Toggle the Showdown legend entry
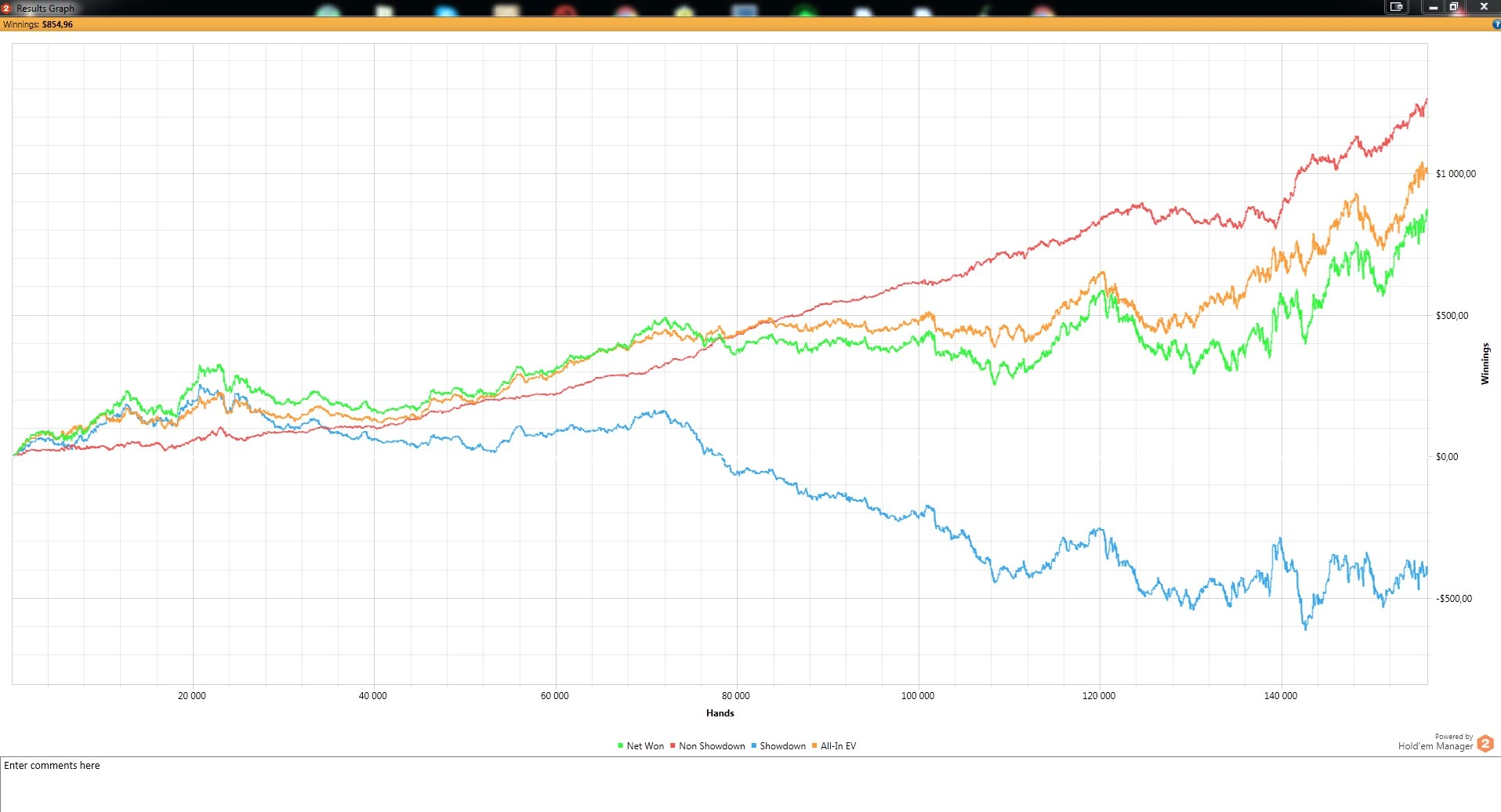Screen dimensions: 1501x812 click(778, 746)
